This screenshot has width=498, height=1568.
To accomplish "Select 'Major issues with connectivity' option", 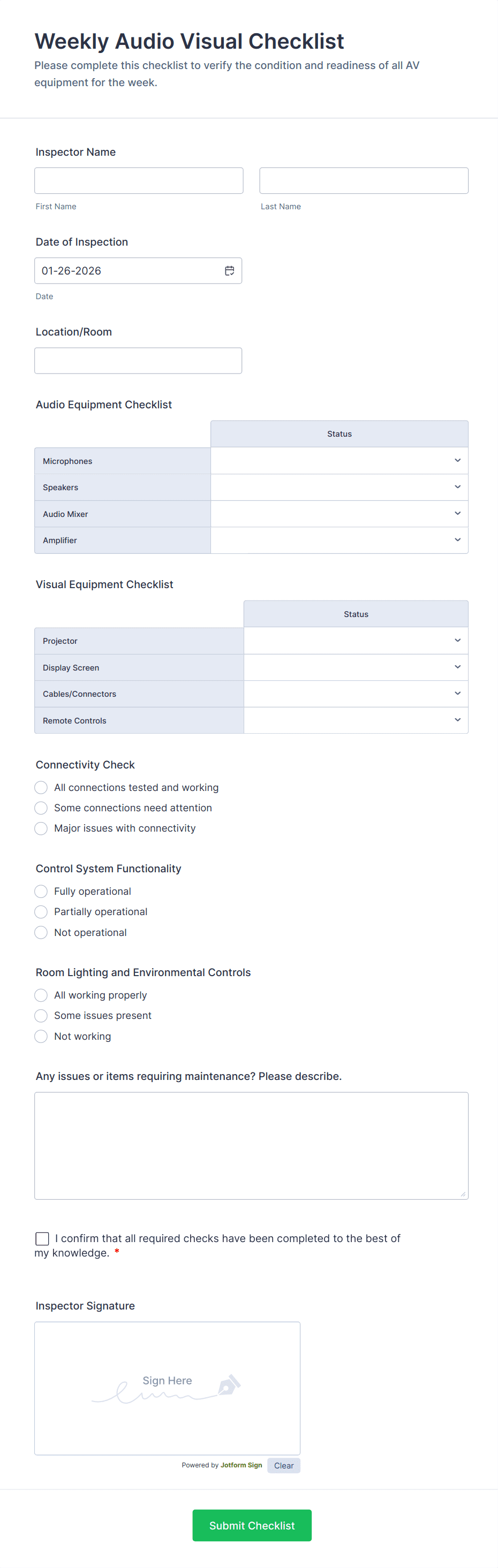I will pyautogui.click(x=41, y=828).
